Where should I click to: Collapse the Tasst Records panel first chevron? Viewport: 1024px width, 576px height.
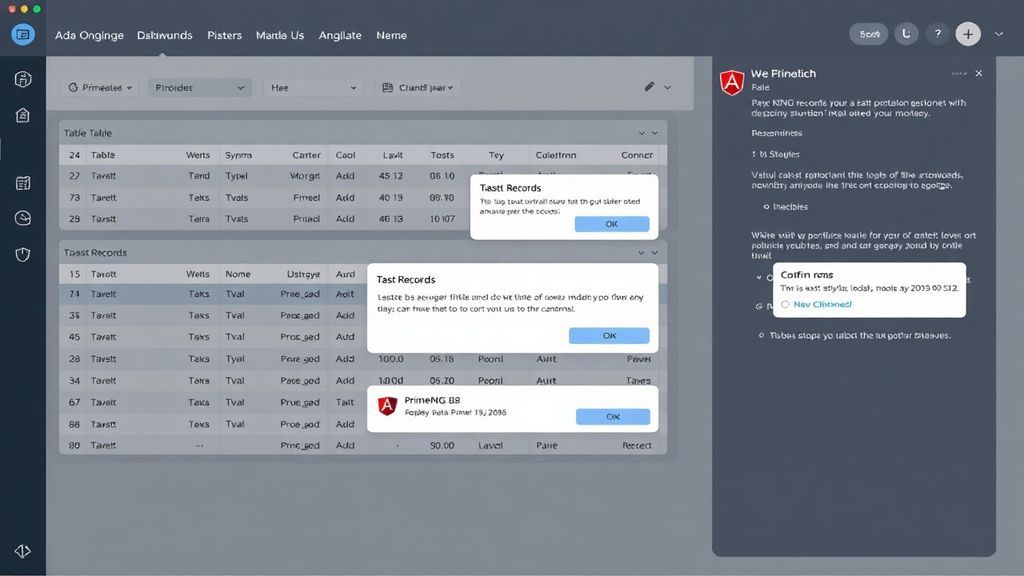[641, 253]
